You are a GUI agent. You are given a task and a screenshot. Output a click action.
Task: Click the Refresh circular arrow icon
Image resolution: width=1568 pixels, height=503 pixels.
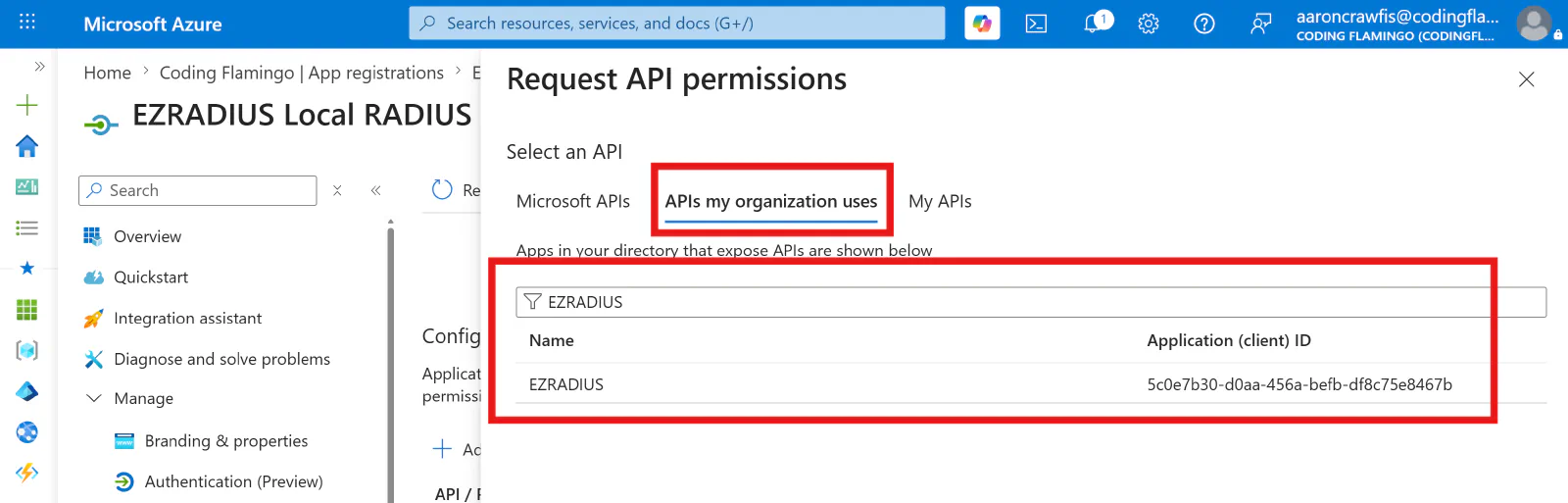point(442,189)
